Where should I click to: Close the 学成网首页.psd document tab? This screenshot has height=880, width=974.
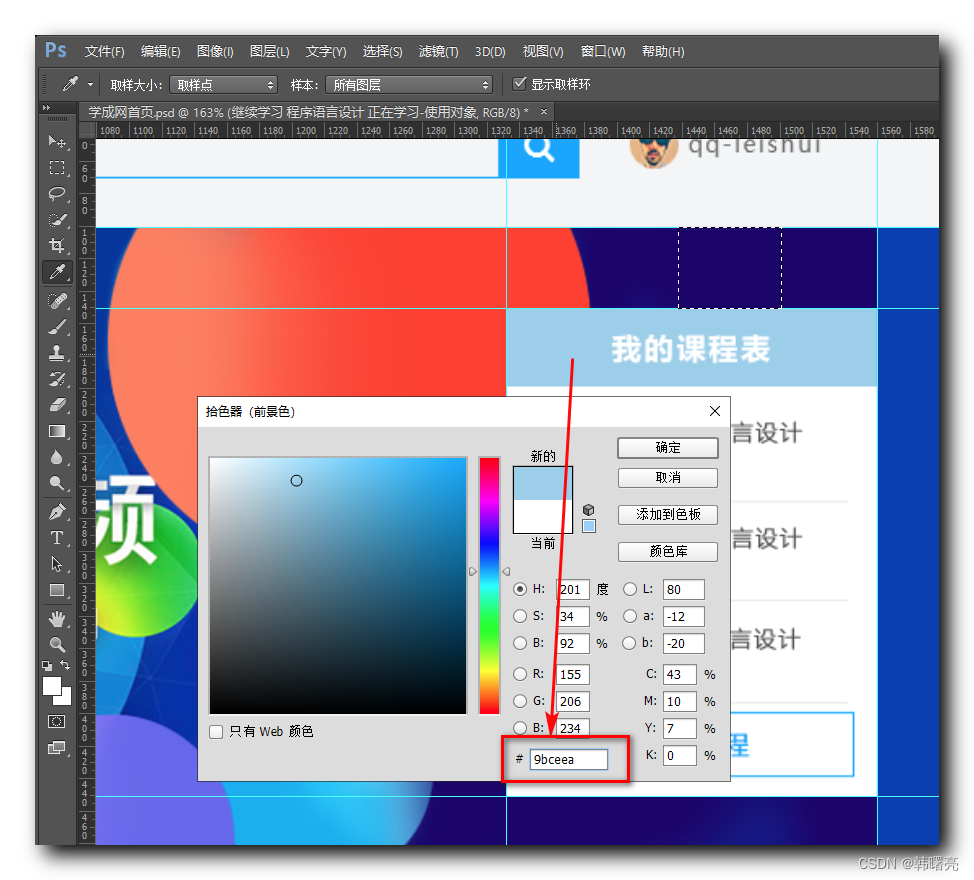click(x=544, y=112)
